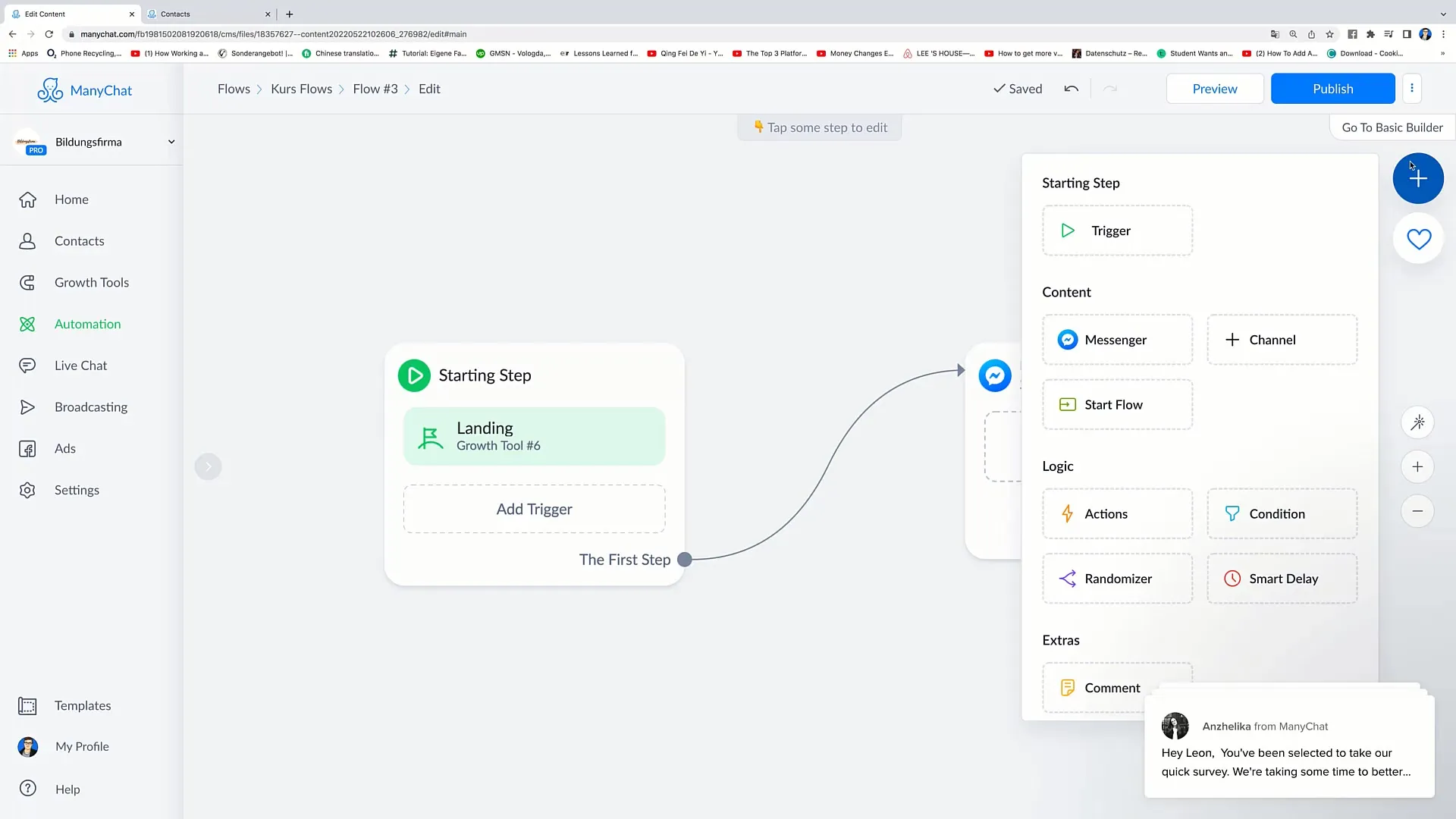Click Go To Basic Builder

click(x=1392, y=127)
